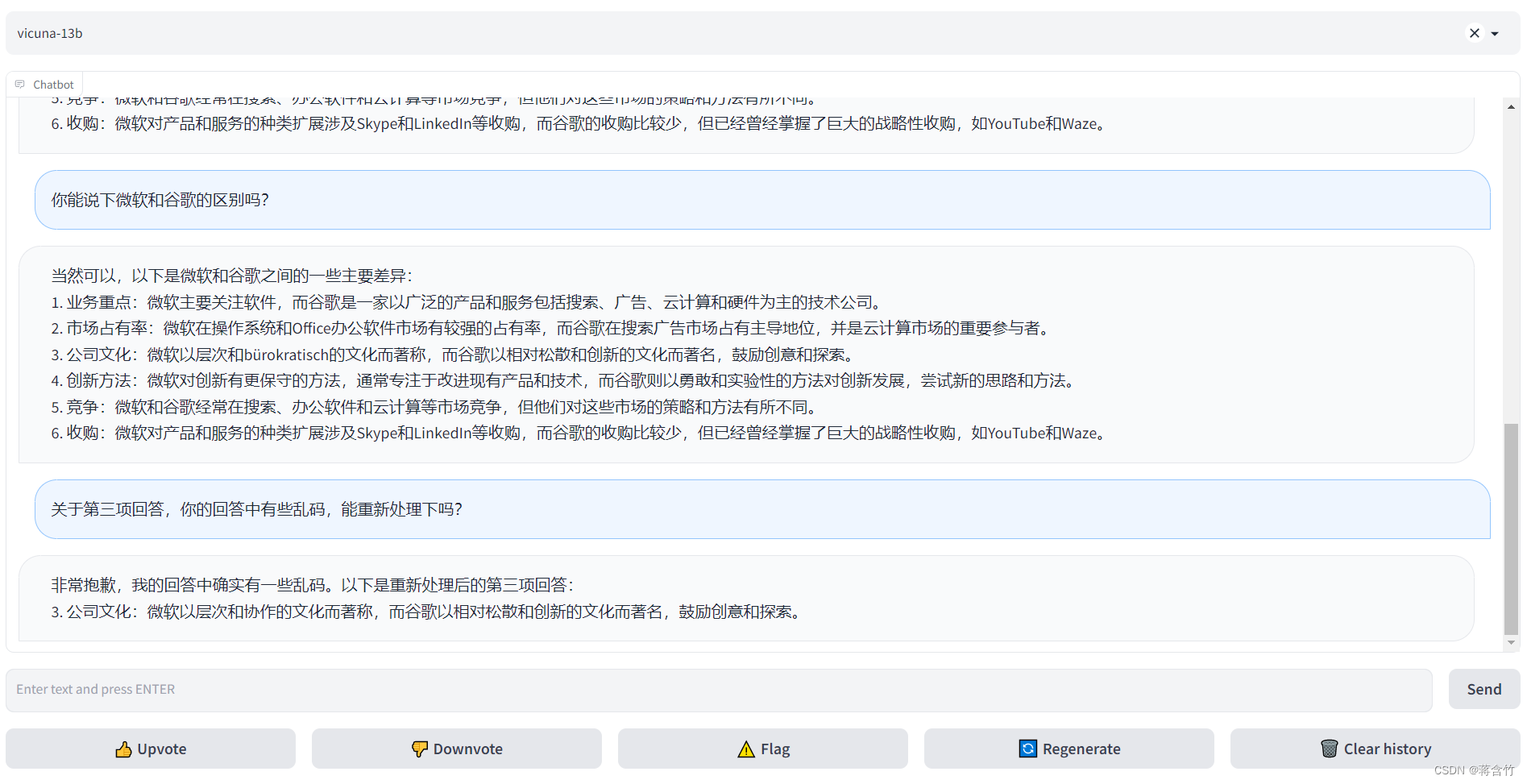1527x784 pixels.
Task: Click the Chatbot label icon
Action: pos(20,85)
